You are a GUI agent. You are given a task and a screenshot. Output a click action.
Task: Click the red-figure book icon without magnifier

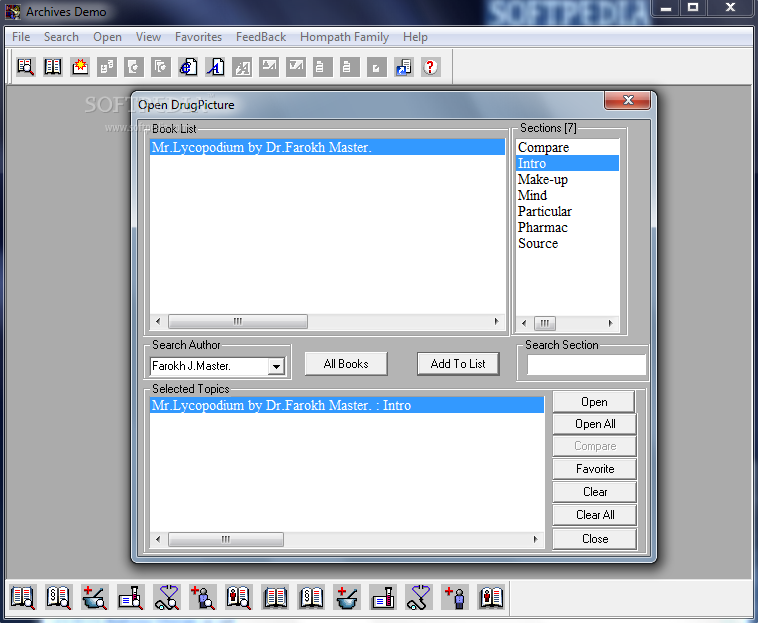[491, 597]
